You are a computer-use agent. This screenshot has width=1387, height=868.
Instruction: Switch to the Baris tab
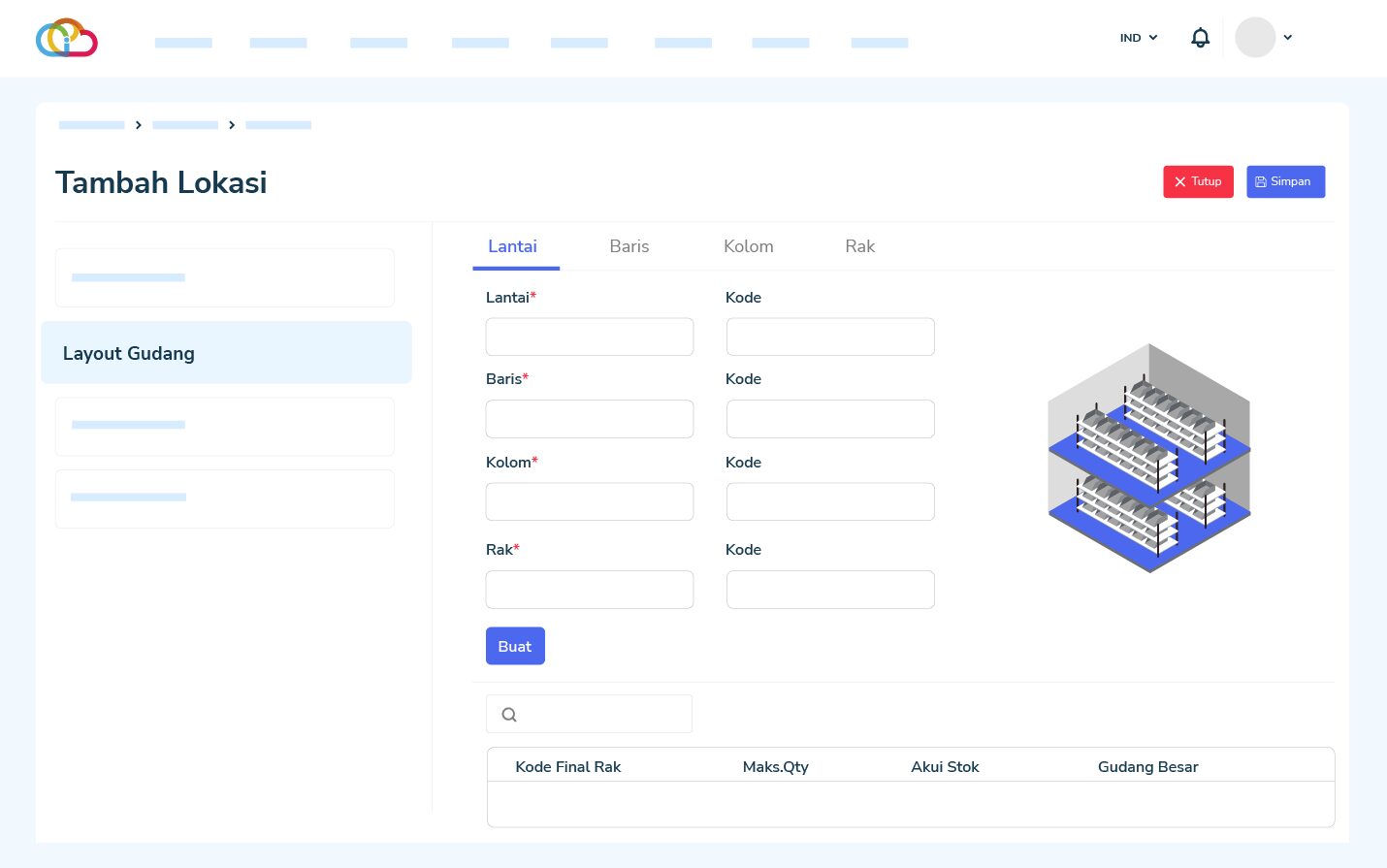629,246
